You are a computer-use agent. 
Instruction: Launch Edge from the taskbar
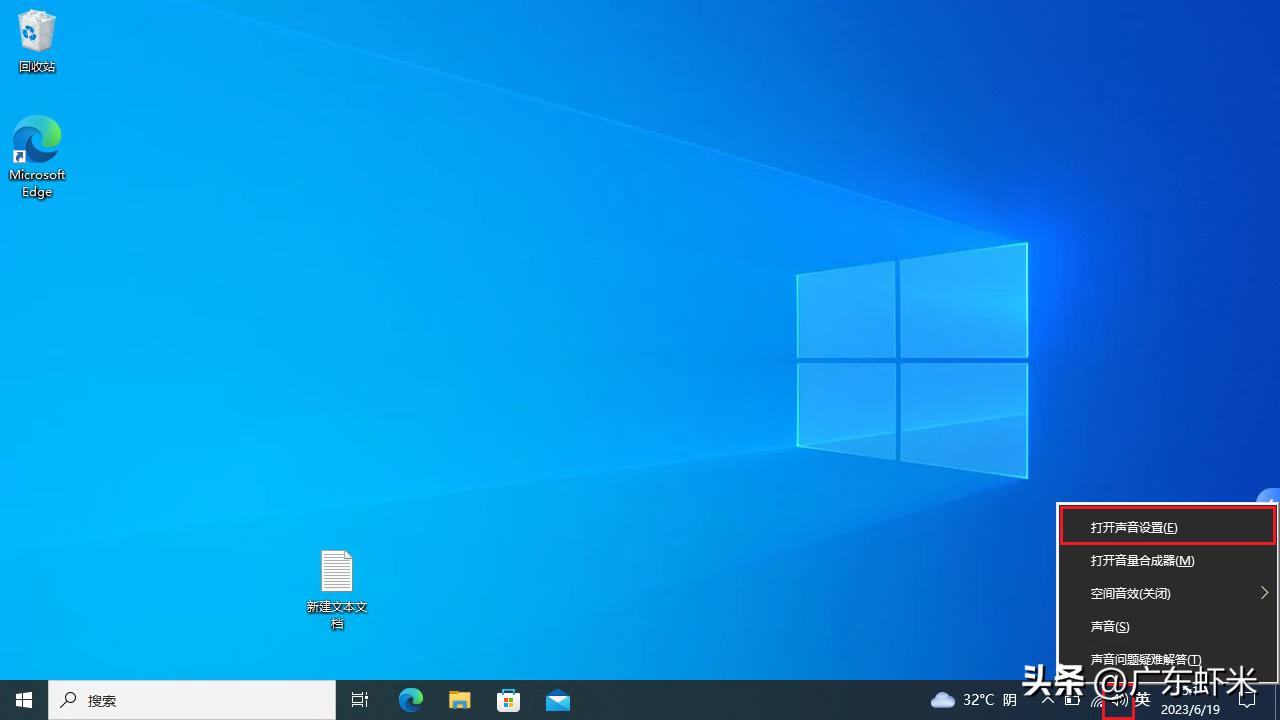click(411, 700)
